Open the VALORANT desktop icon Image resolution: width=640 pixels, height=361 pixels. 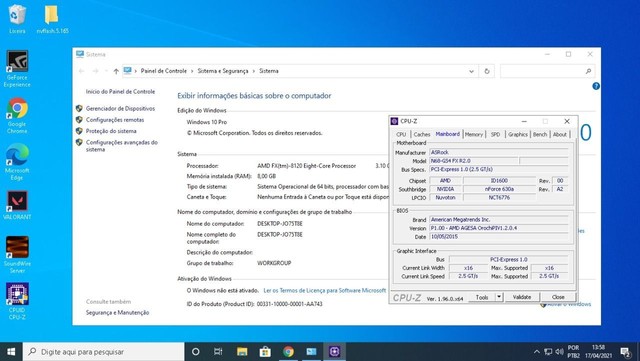click(x=17, y=205)
